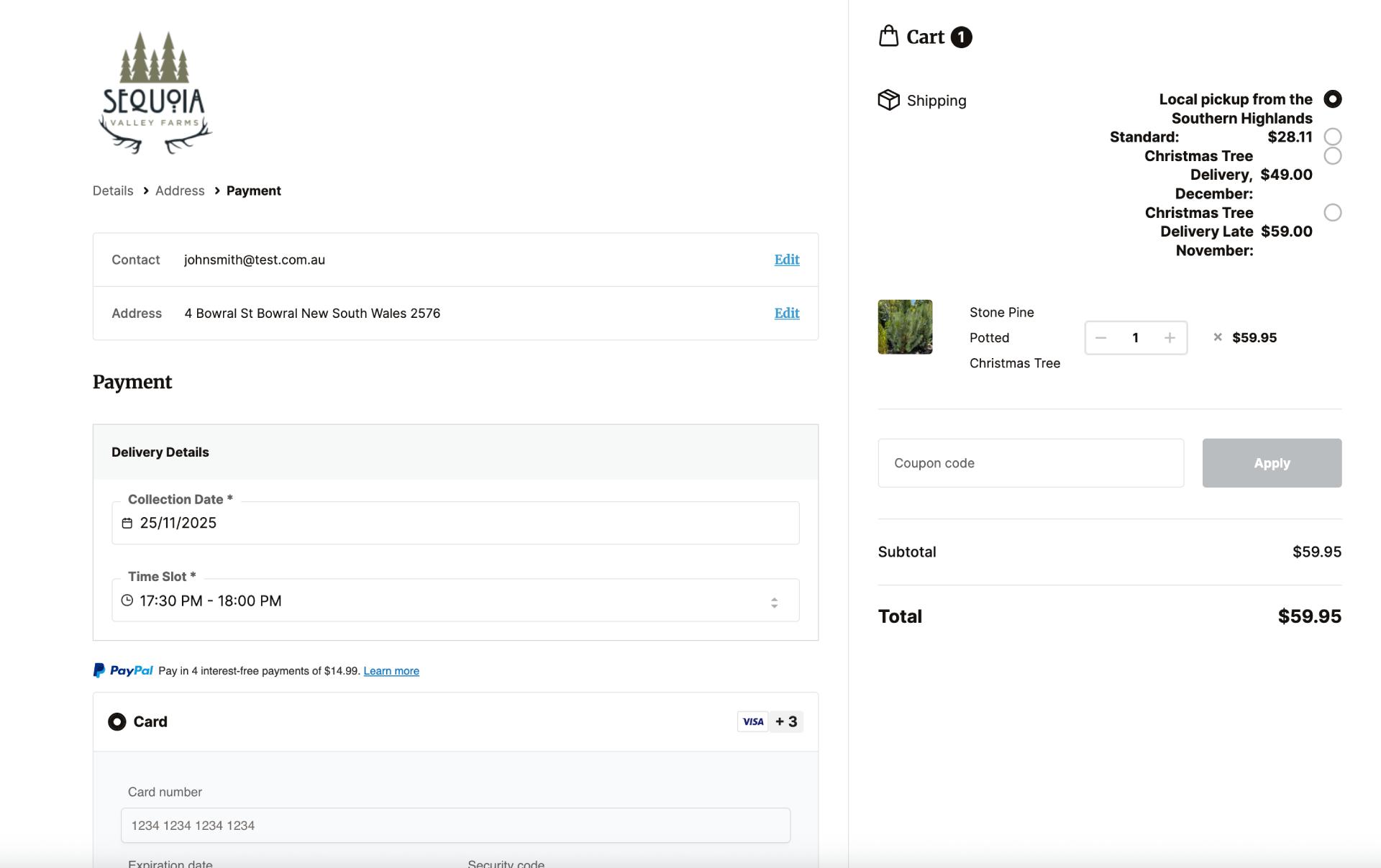
Task: Click the PayPal logo
Action: (123, 671)
